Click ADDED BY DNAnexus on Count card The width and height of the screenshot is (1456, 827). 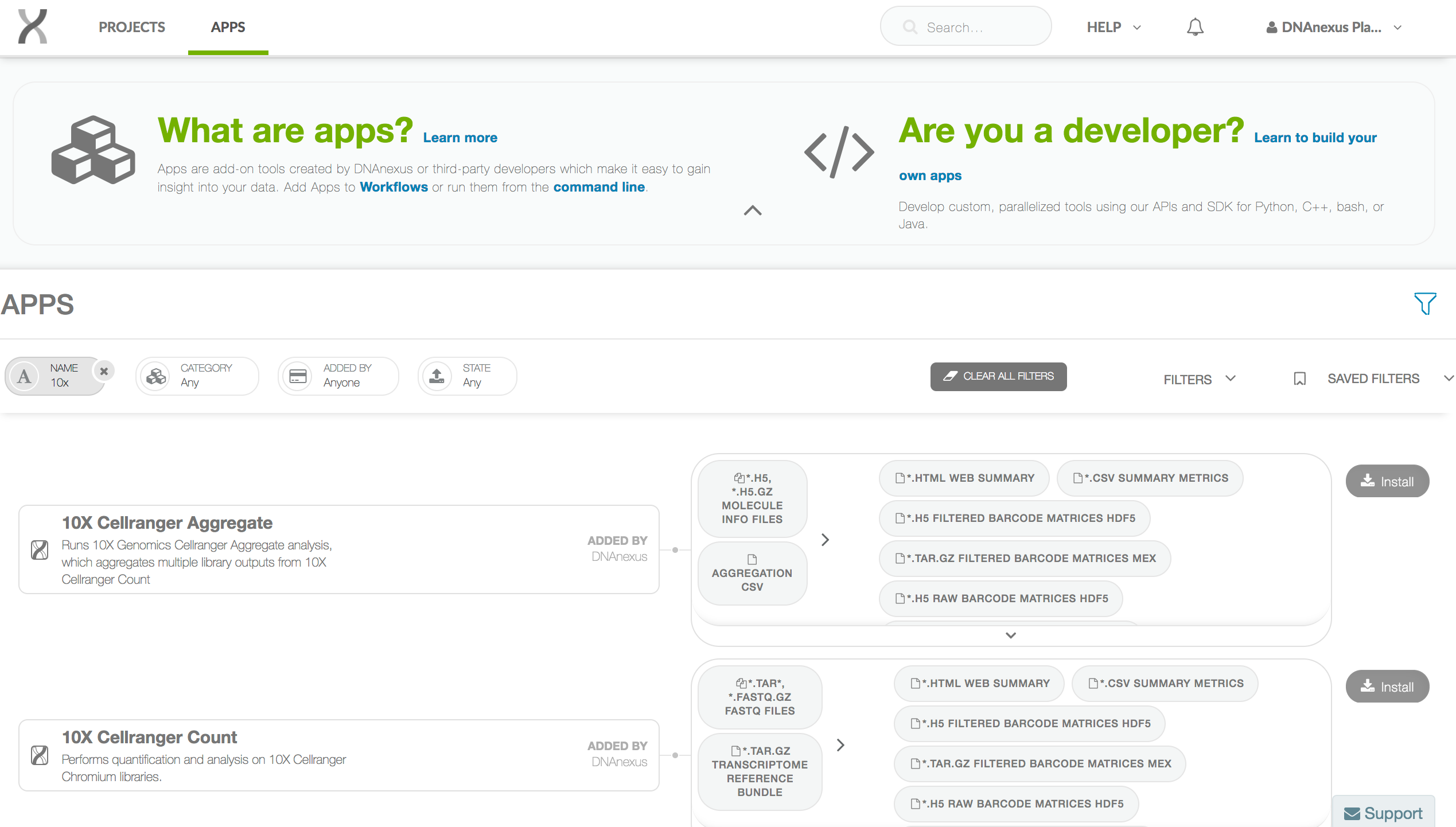(618, 754)
